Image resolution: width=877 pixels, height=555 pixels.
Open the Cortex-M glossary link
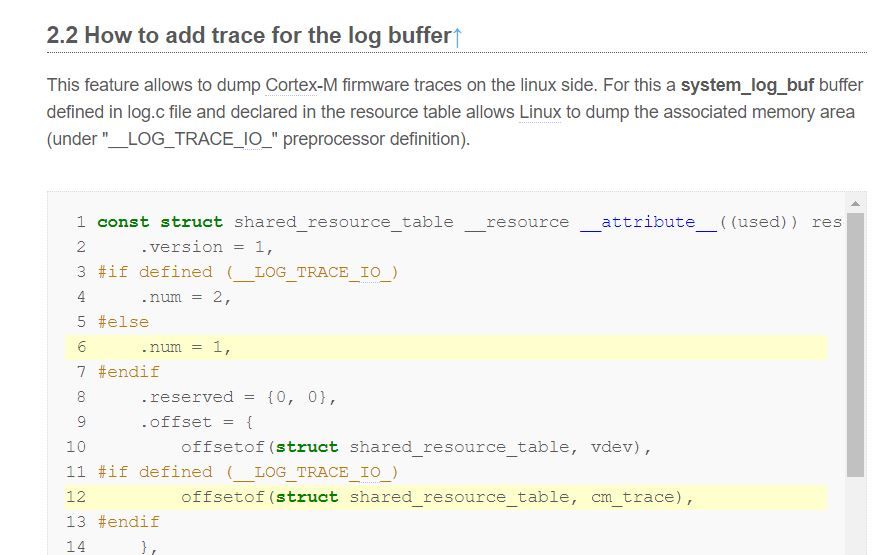tap(301, 85)
